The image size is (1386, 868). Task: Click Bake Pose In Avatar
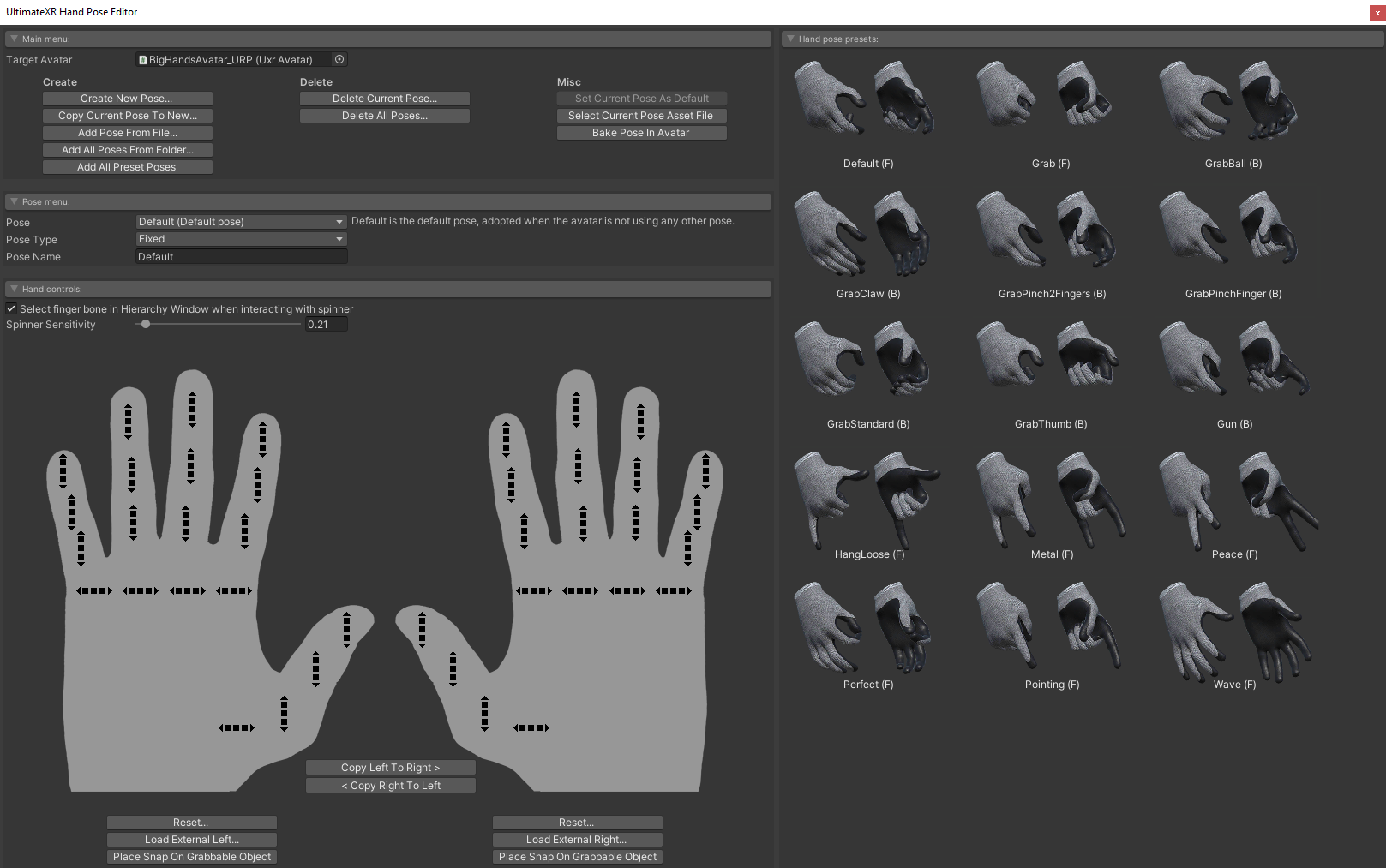[x=642, y=133]
